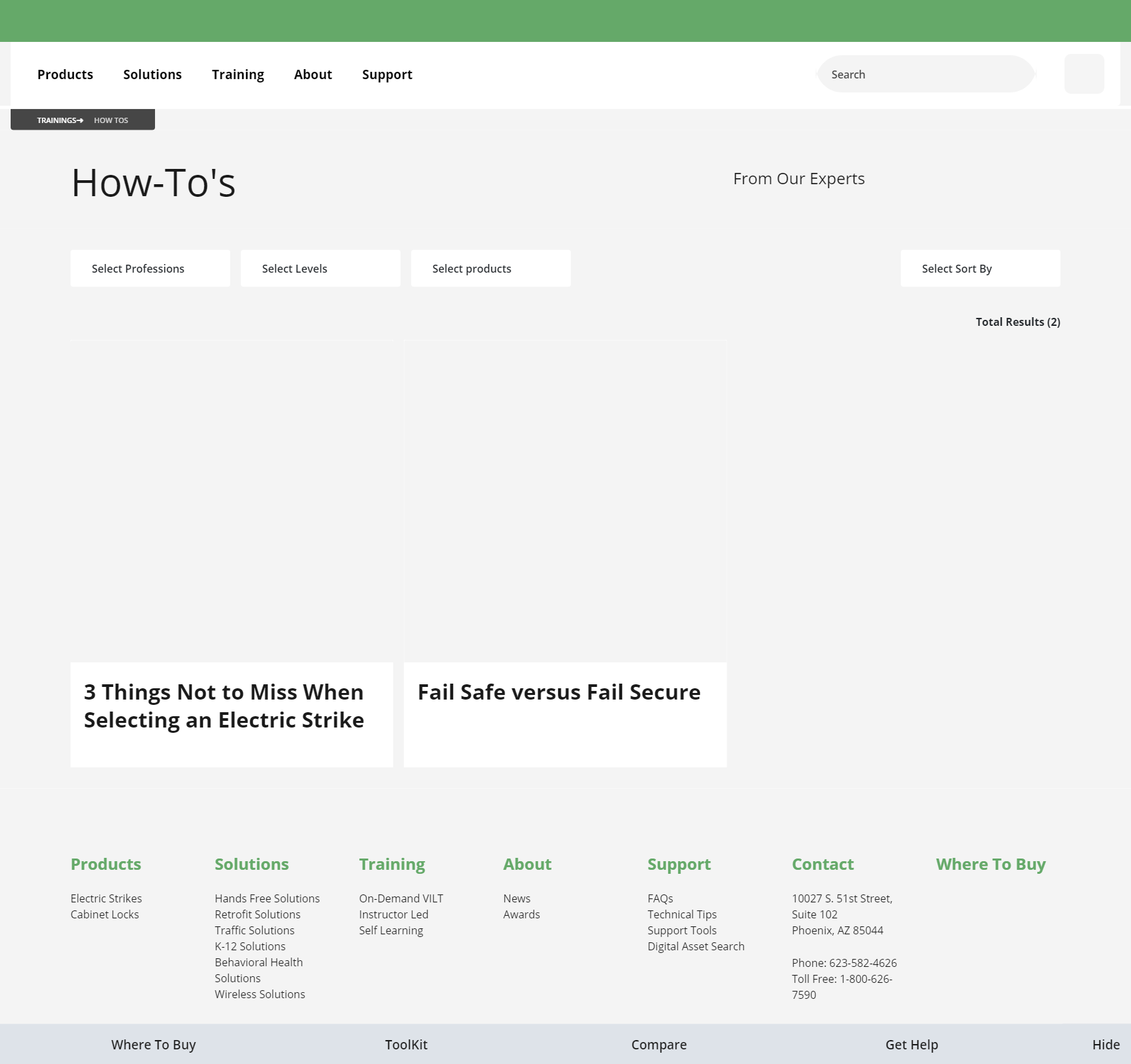Click phone number 623-582-4626

(863, 963)
